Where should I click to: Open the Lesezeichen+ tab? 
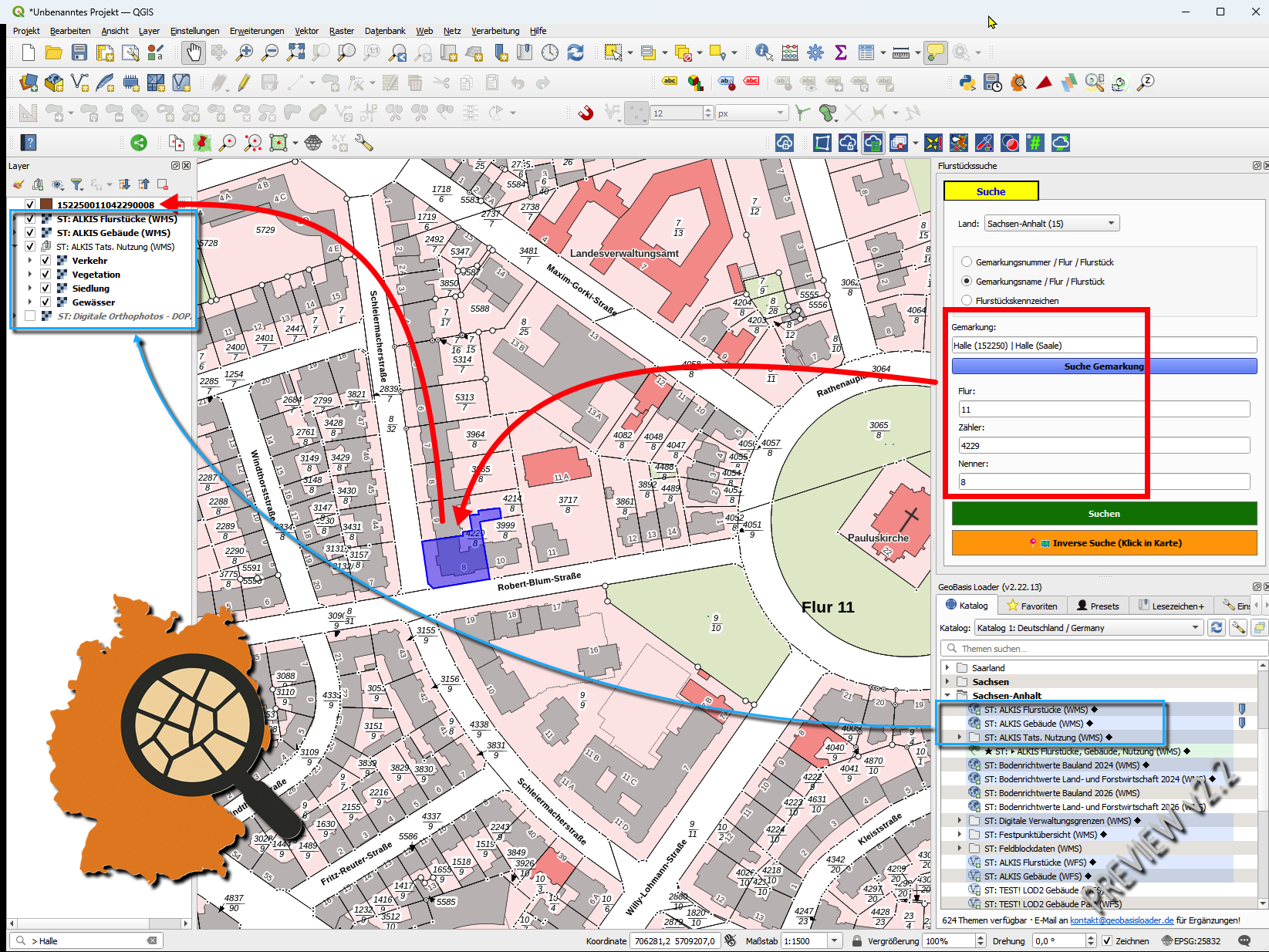tap(1170, 606)
